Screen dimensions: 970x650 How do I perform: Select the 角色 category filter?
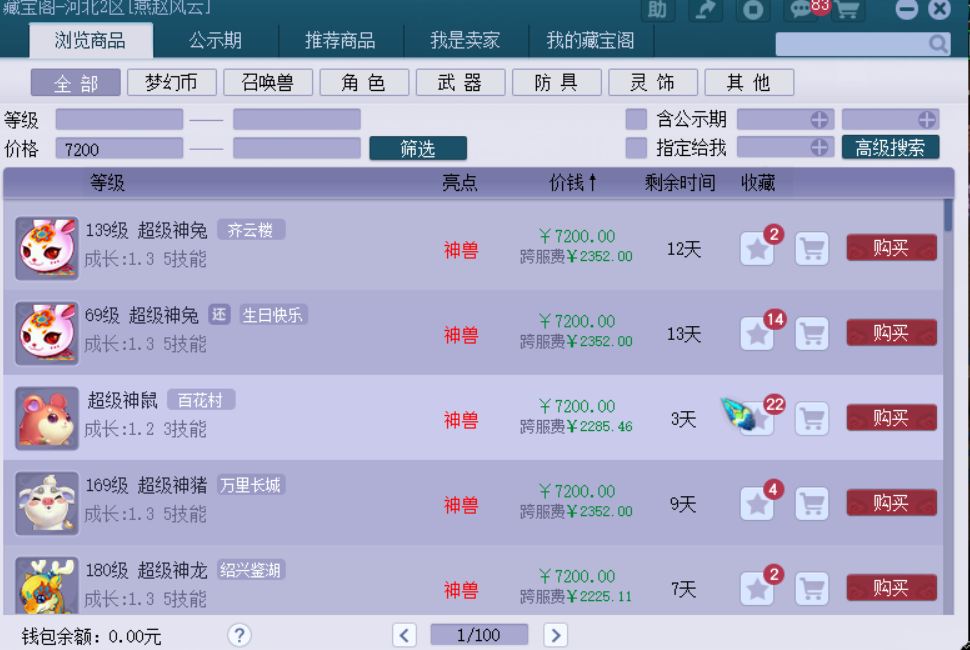[364, 82]
